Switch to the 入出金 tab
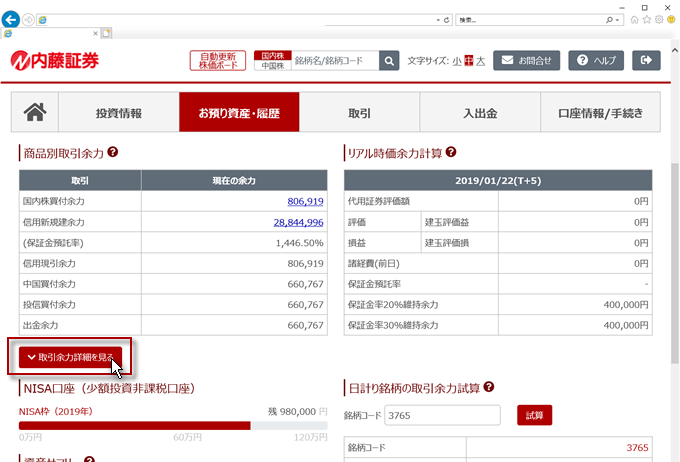The image size is (680, 462). click(480, 113)
